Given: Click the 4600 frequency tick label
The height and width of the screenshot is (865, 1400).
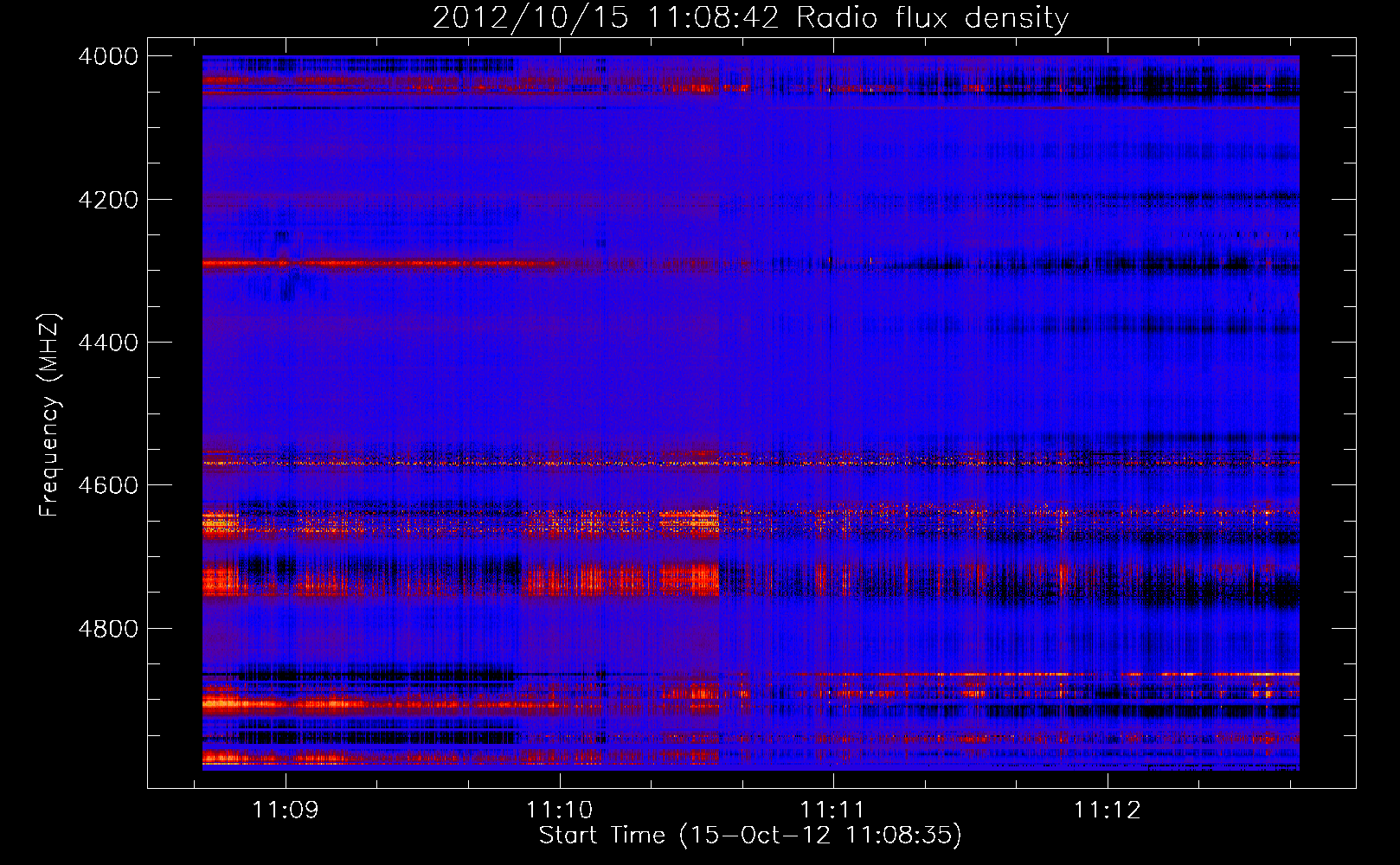Looking at the screenshot, I should click(x=108, y=485).
